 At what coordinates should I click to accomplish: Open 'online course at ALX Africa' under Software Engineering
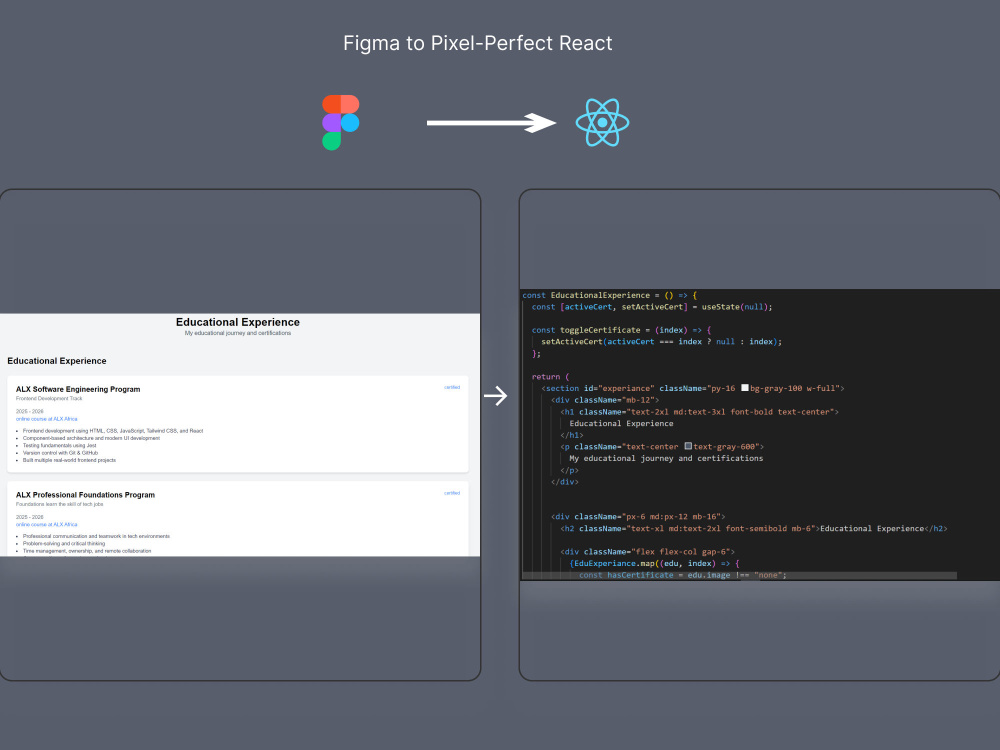[x=47, y=419]
